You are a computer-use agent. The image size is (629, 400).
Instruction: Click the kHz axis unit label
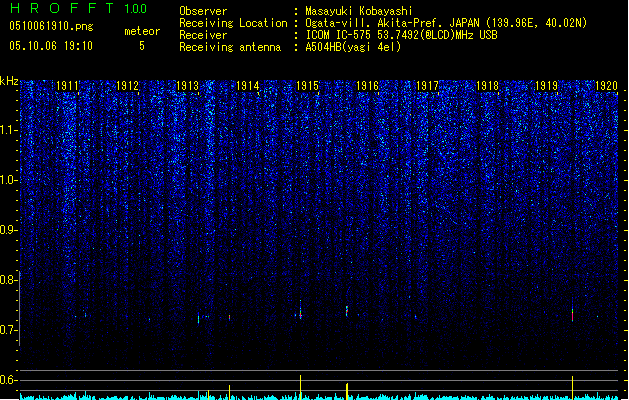pyautogui.click(x=9, y=81)
